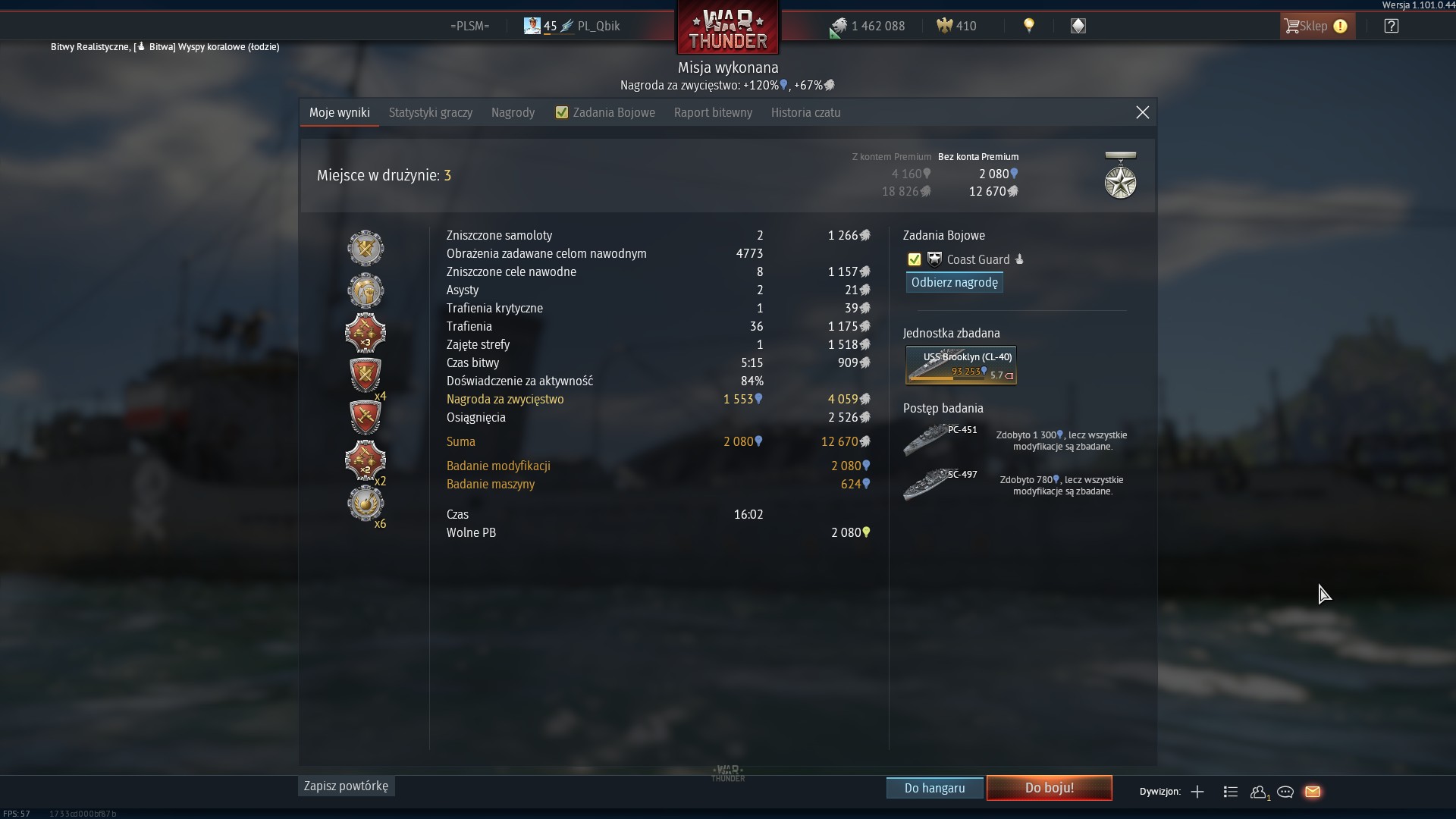
Task: Click the War Thunder logo
Action: click(x=728, y=29)
